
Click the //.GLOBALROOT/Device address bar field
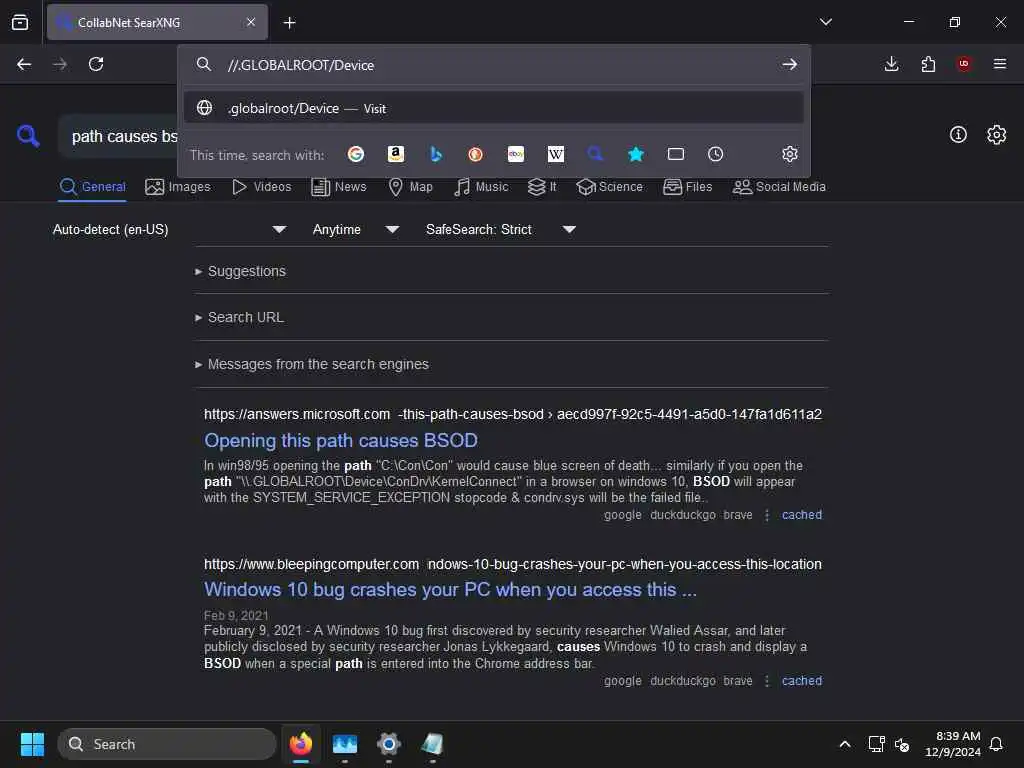click(x=496, y=65)
